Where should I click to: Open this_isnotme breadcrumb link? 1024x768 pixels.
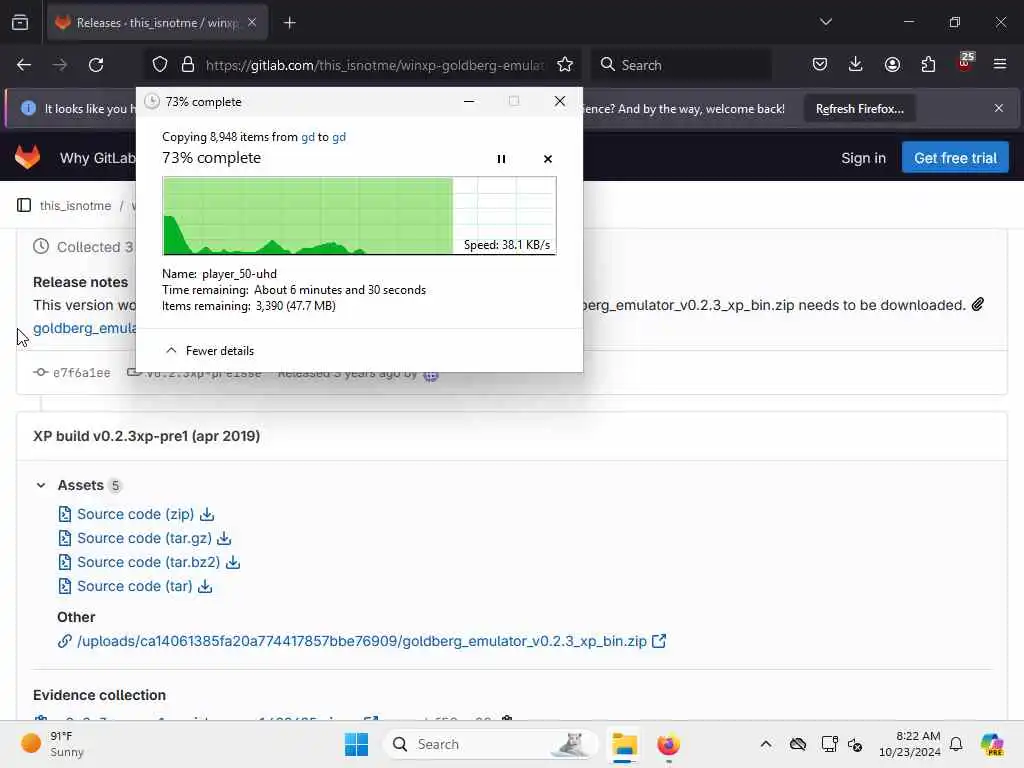click(75, 206)
